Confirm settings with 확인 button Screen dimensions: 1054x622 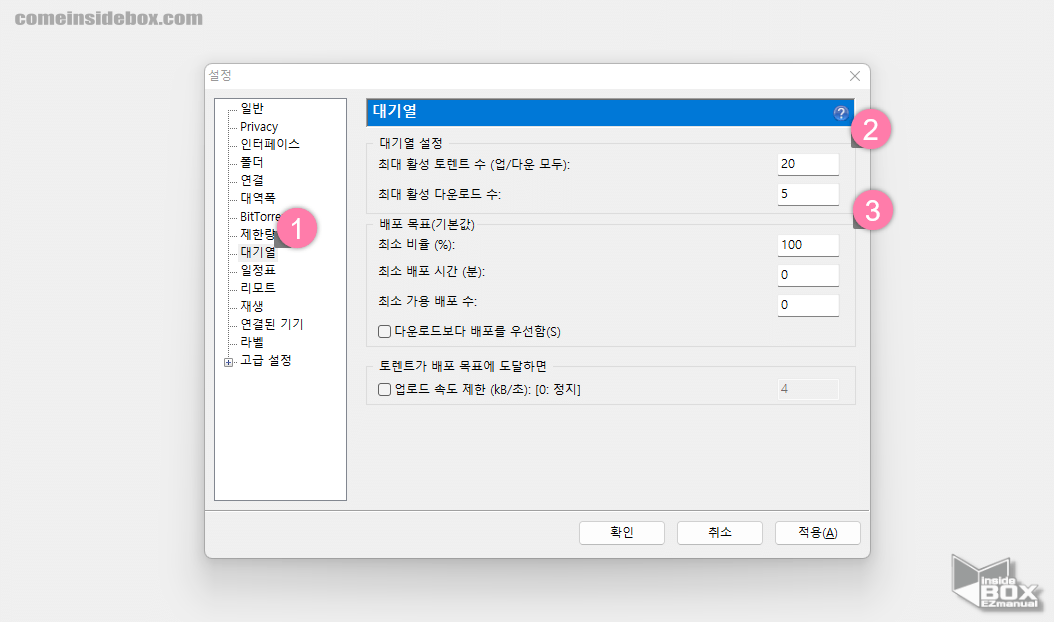[622, 533]
